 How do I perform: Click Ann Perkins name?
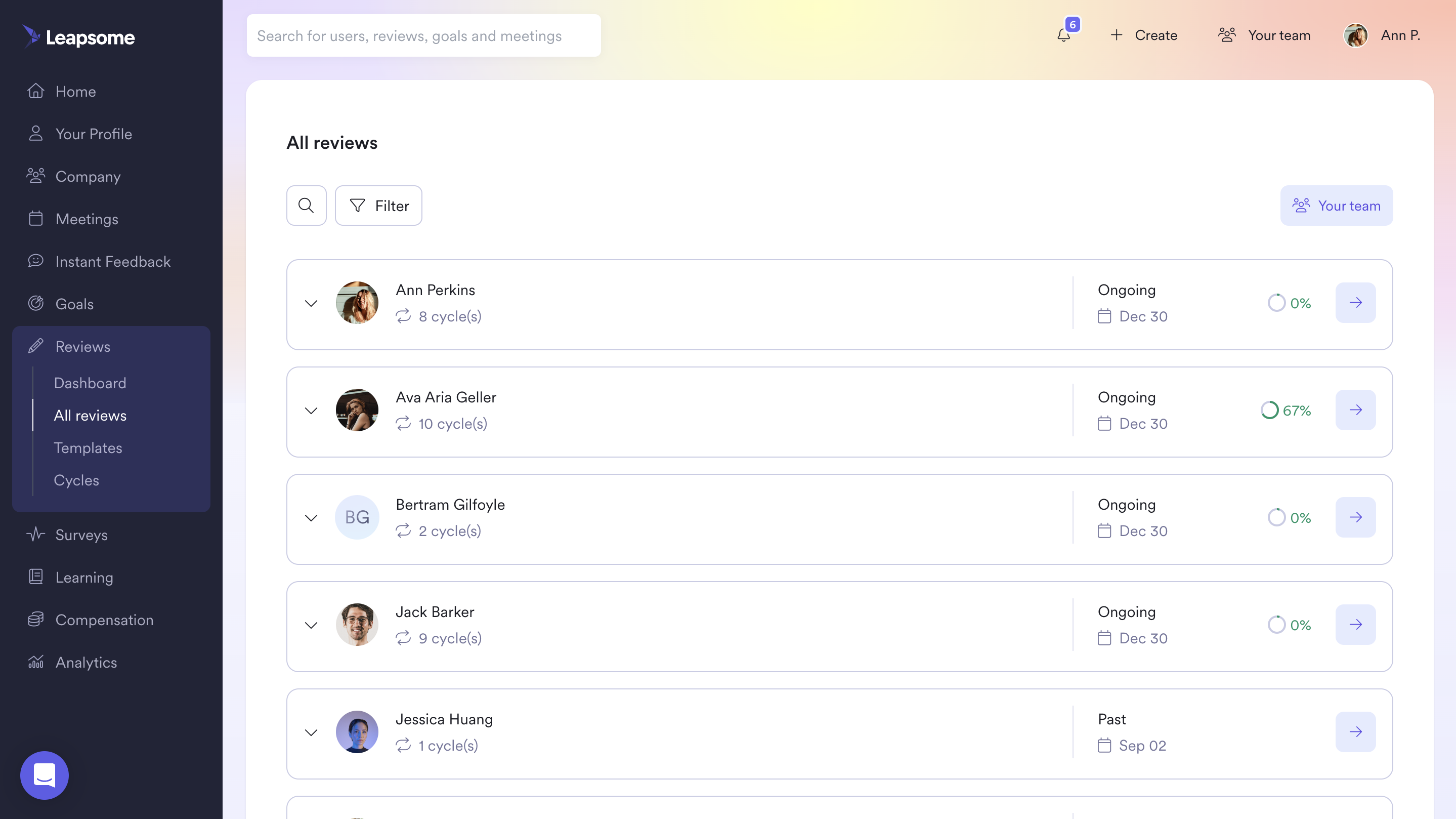coord(435,290)
